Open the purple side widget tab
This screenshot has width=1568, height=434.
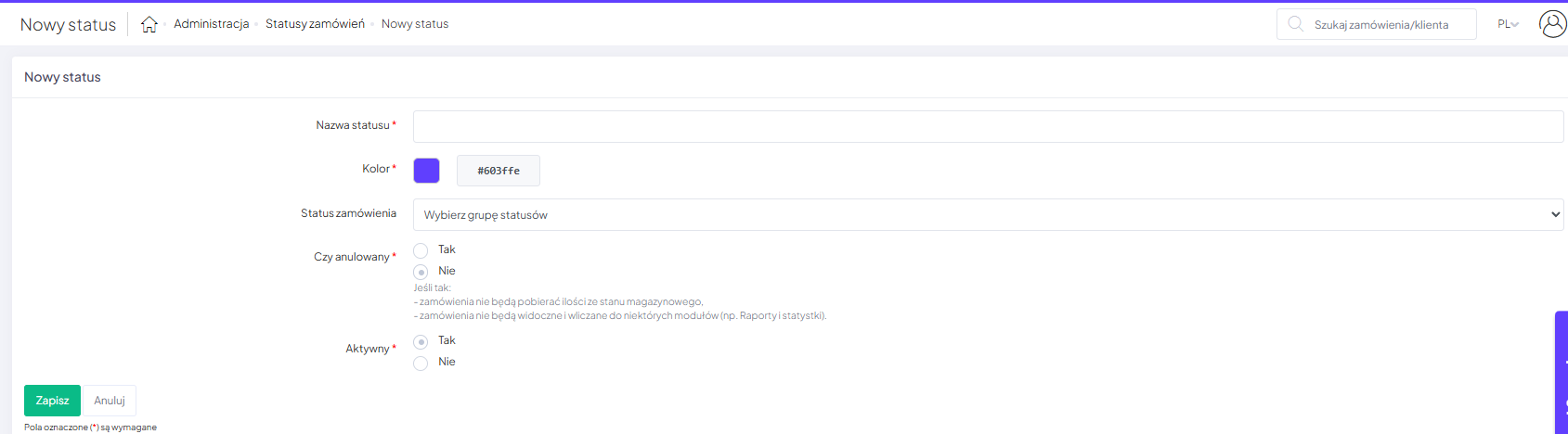point(1562,371)
